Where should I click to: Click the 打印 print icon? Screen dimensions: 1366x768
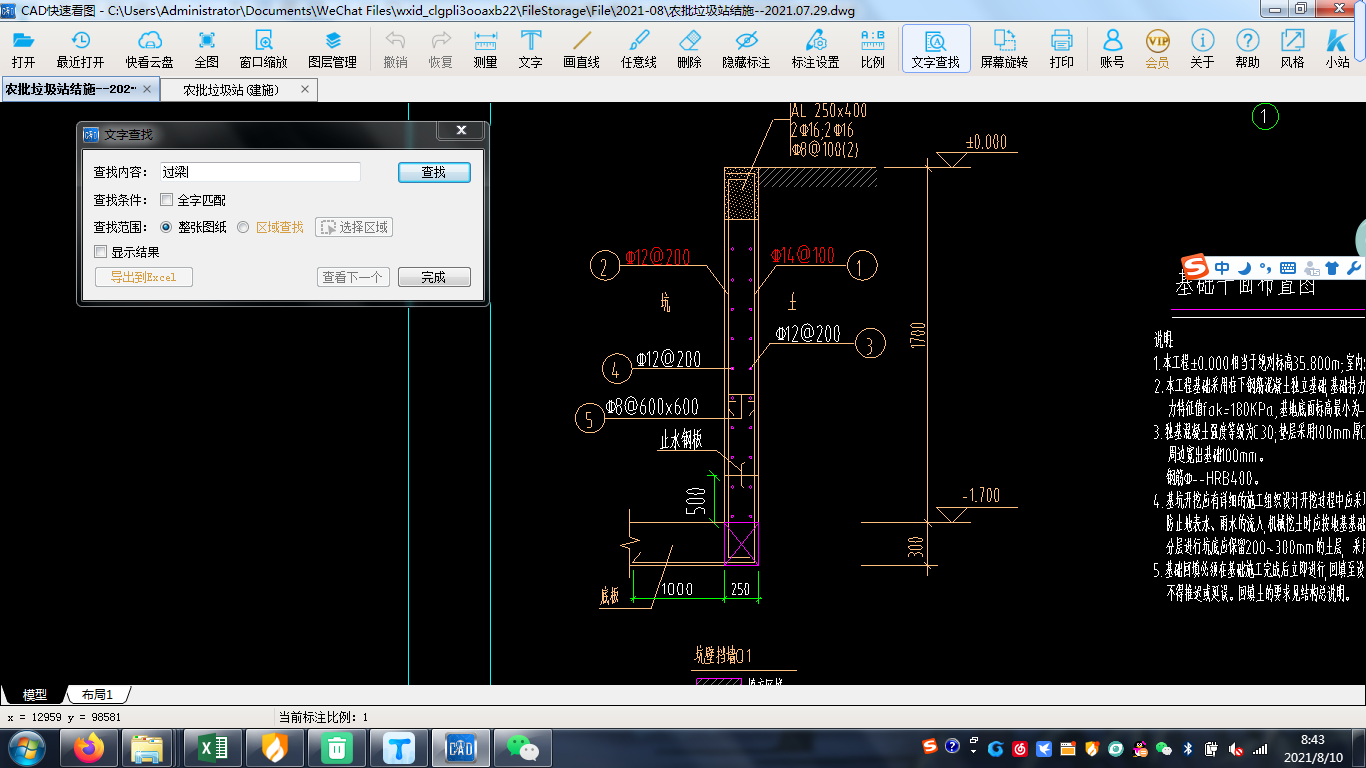(1061, 49)
